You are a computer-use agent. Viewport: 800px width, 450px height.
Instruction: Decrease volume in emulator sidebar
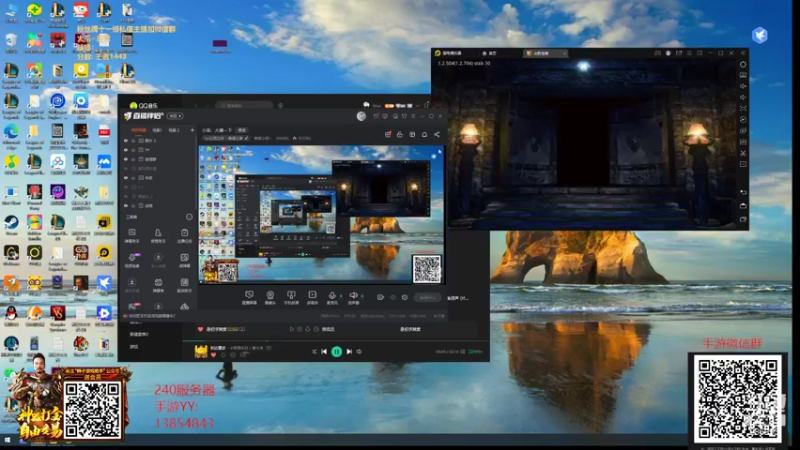tap(743, 97)
